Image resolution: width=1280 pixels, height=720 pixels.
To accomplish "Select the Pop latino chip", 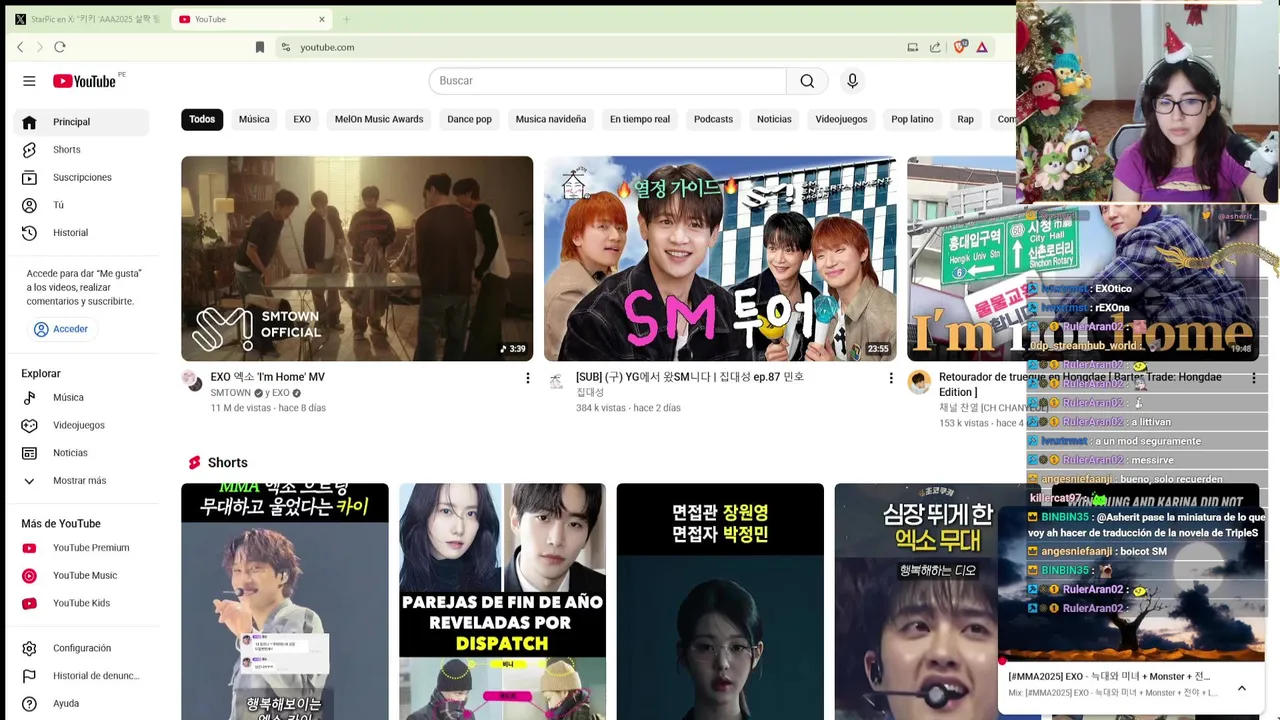I will [x=912, y=120].
